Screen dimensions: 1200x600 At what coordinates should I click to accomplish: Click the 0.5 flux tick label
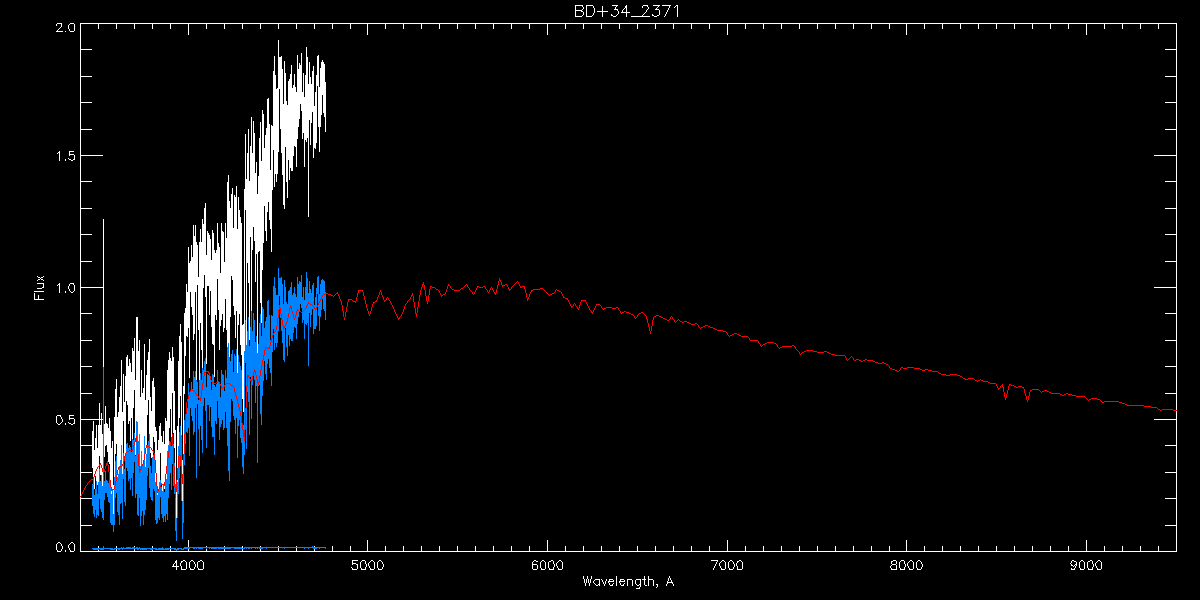tap(65, 418)
